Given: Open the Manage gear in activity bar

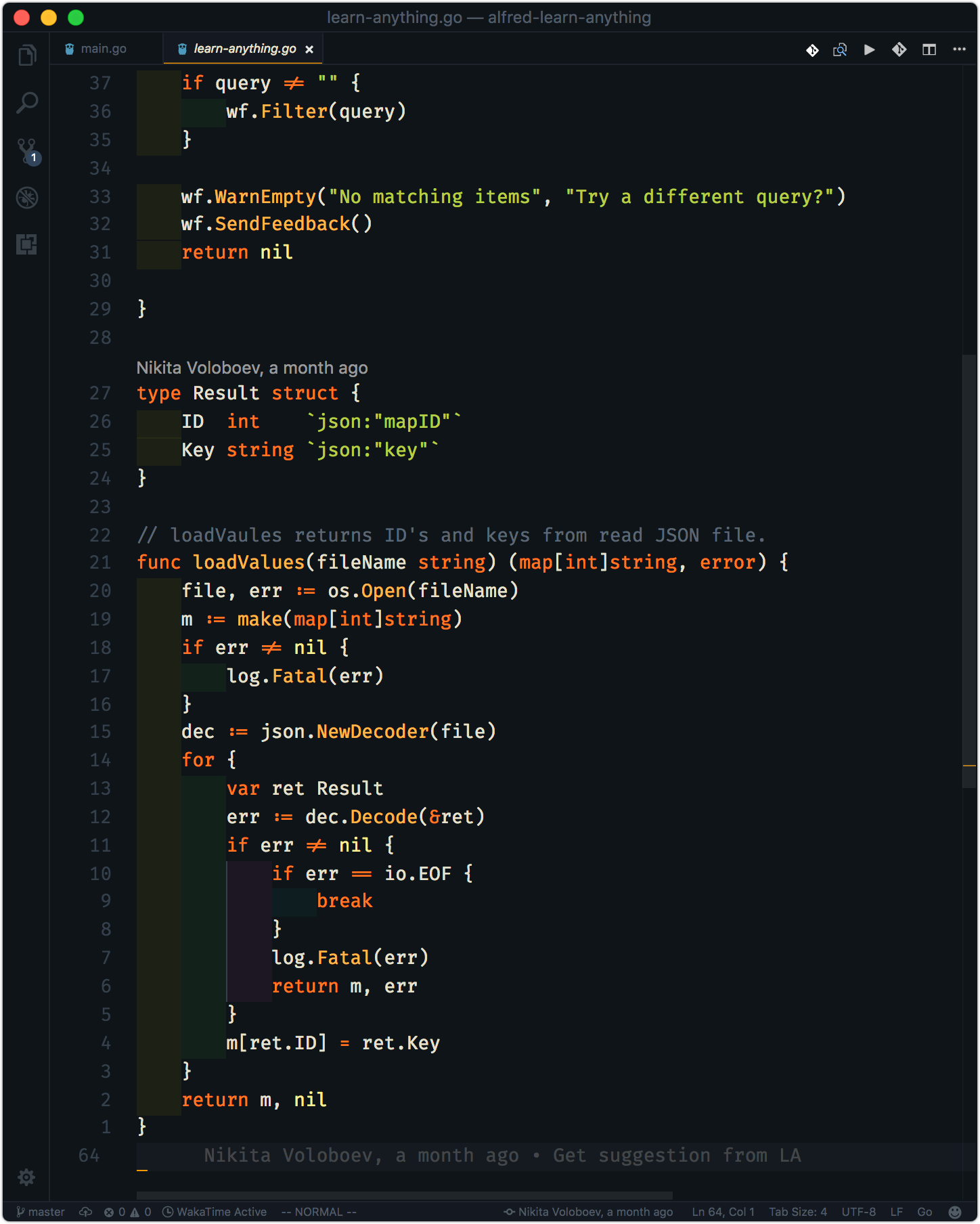Looking at the screenshot, I should [26, 1177].
